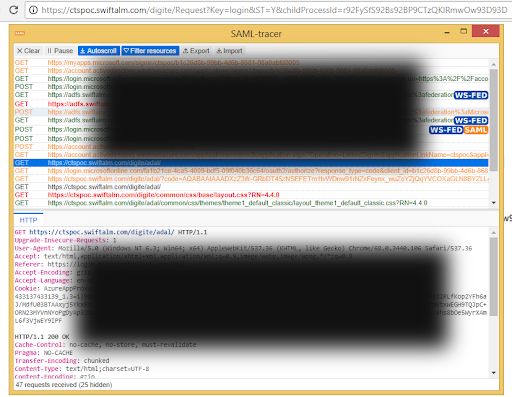
Task: Click the HTTP/1.1 200 OK line
Action: tap(42, 337)
